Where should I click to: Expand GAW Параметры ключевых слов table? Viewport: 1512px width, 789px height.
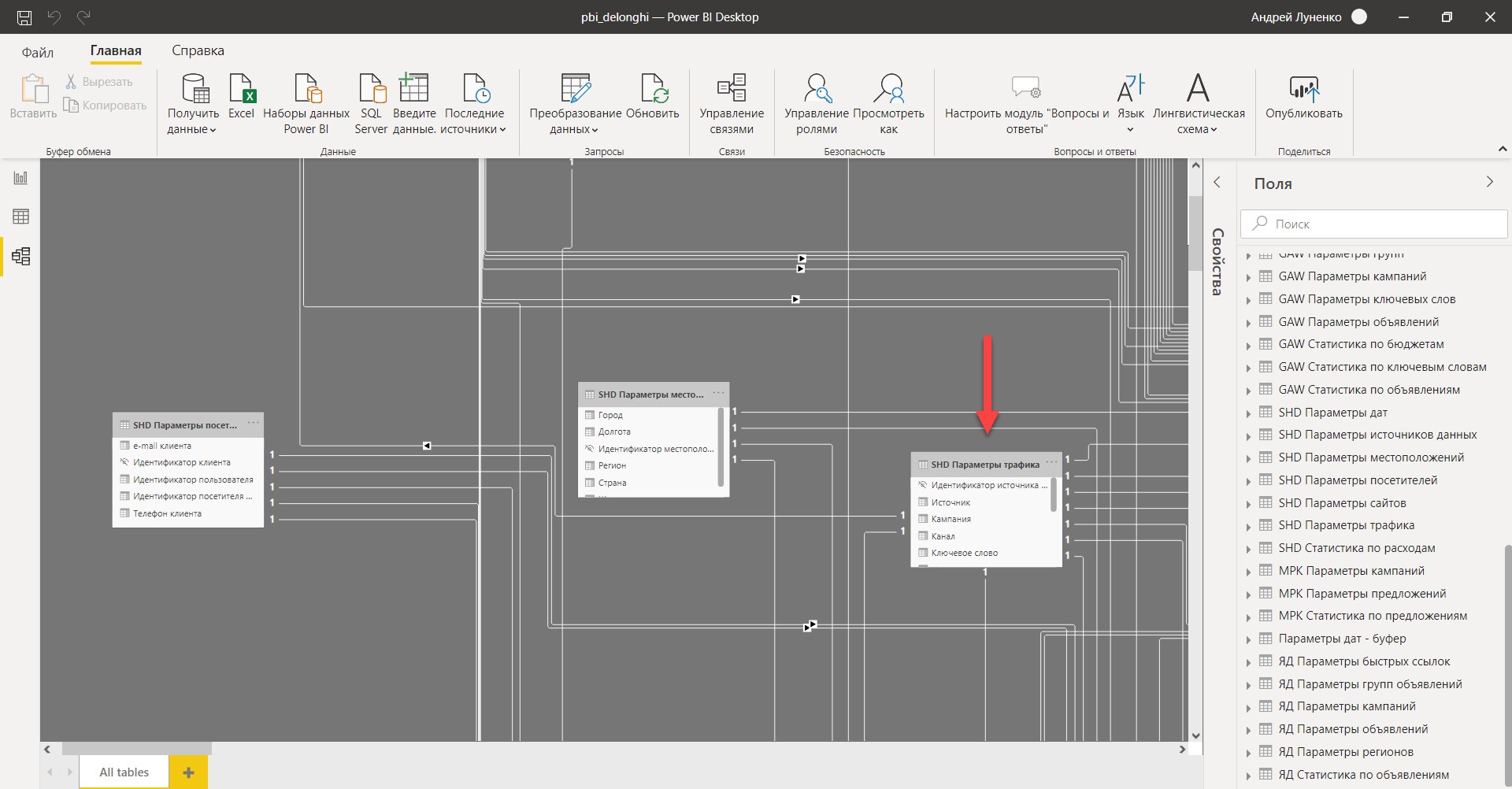click(1248, 300)
